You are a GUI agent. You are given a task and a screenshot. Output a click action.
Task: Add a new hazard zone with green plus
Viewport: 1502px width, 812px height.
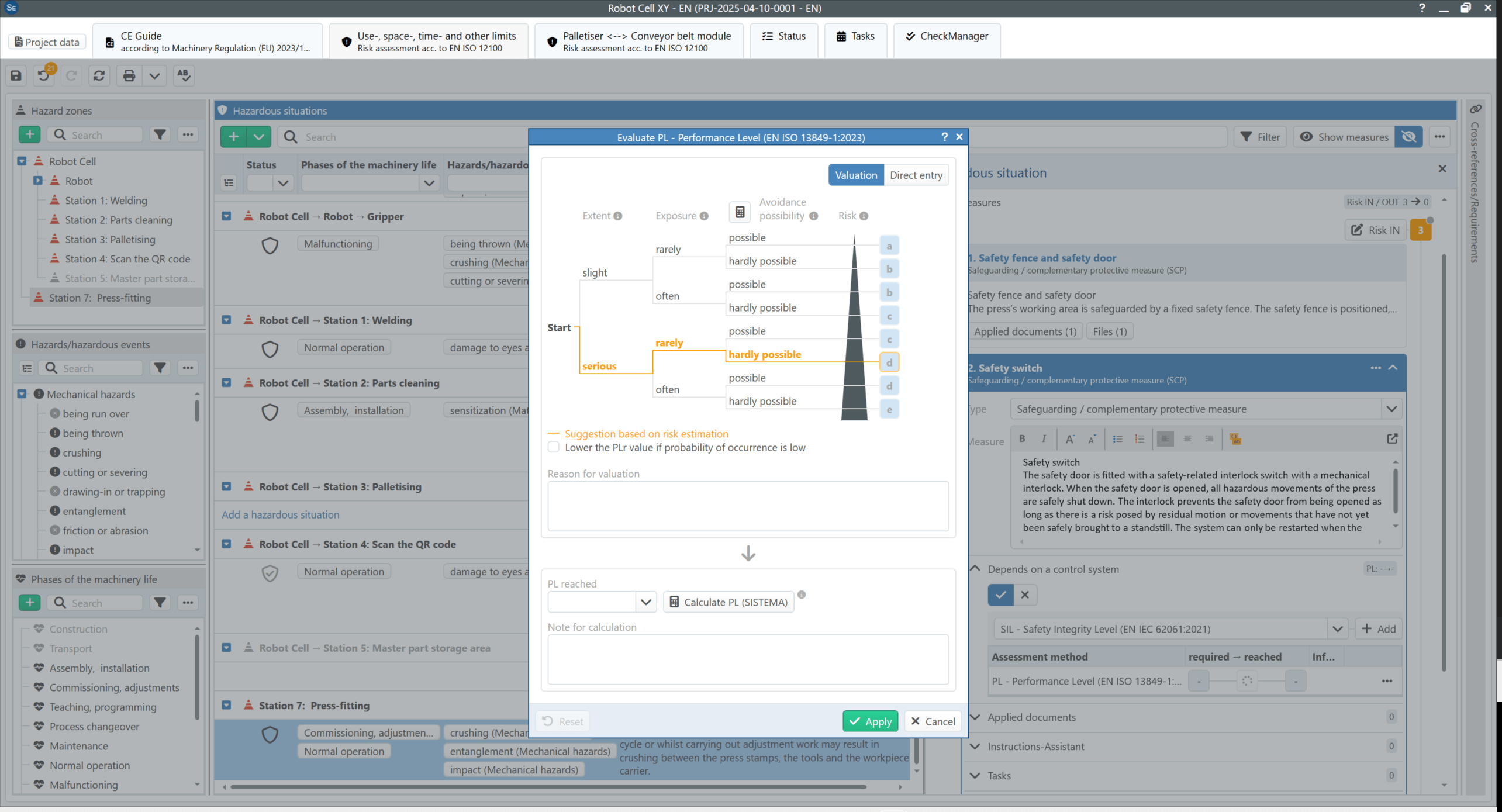coord(30,134)
